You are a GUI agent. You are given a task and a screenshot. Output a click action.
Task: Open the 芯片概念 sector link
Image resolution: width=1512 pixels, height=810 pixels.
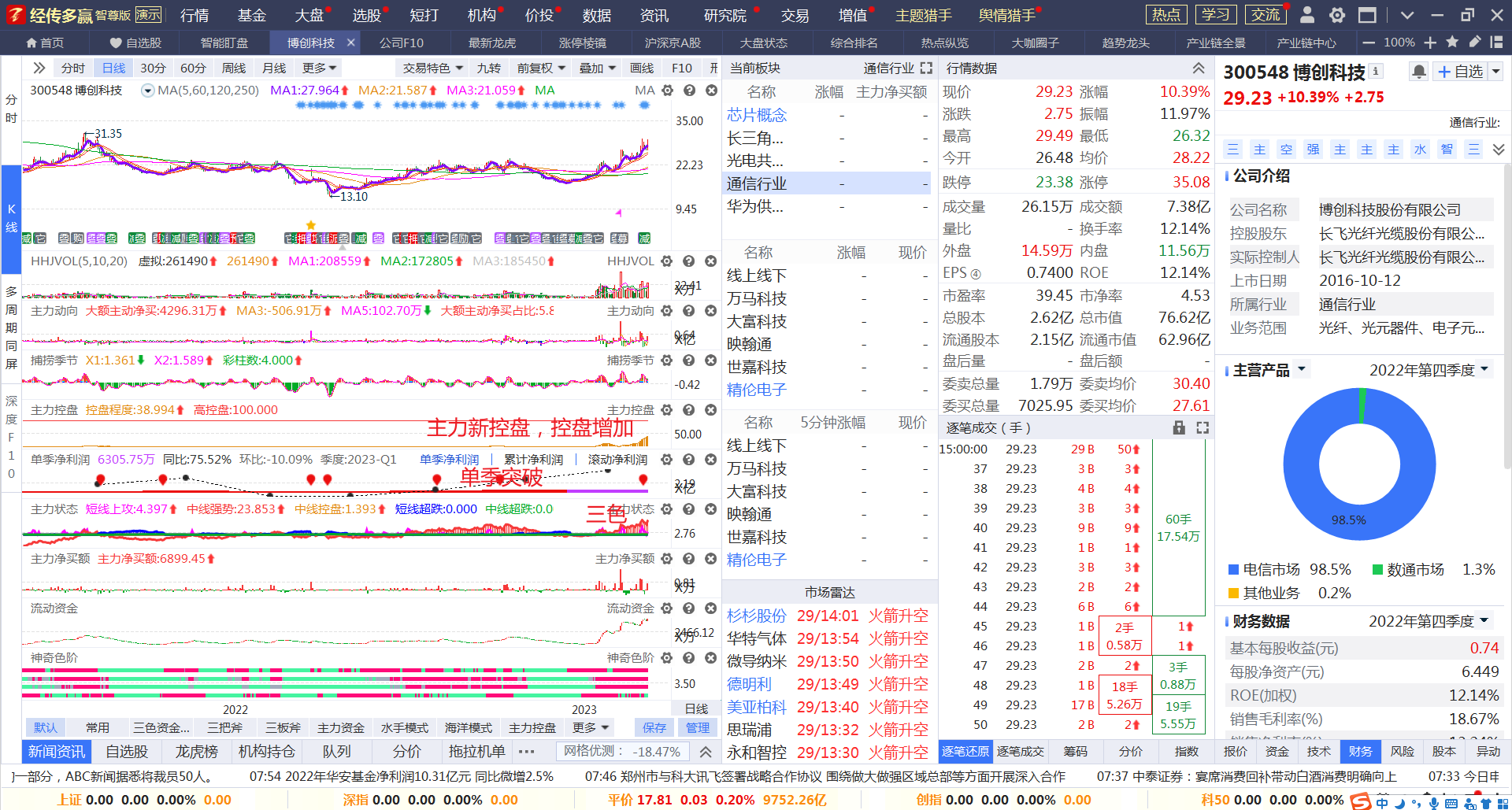[x=756, y=116]
